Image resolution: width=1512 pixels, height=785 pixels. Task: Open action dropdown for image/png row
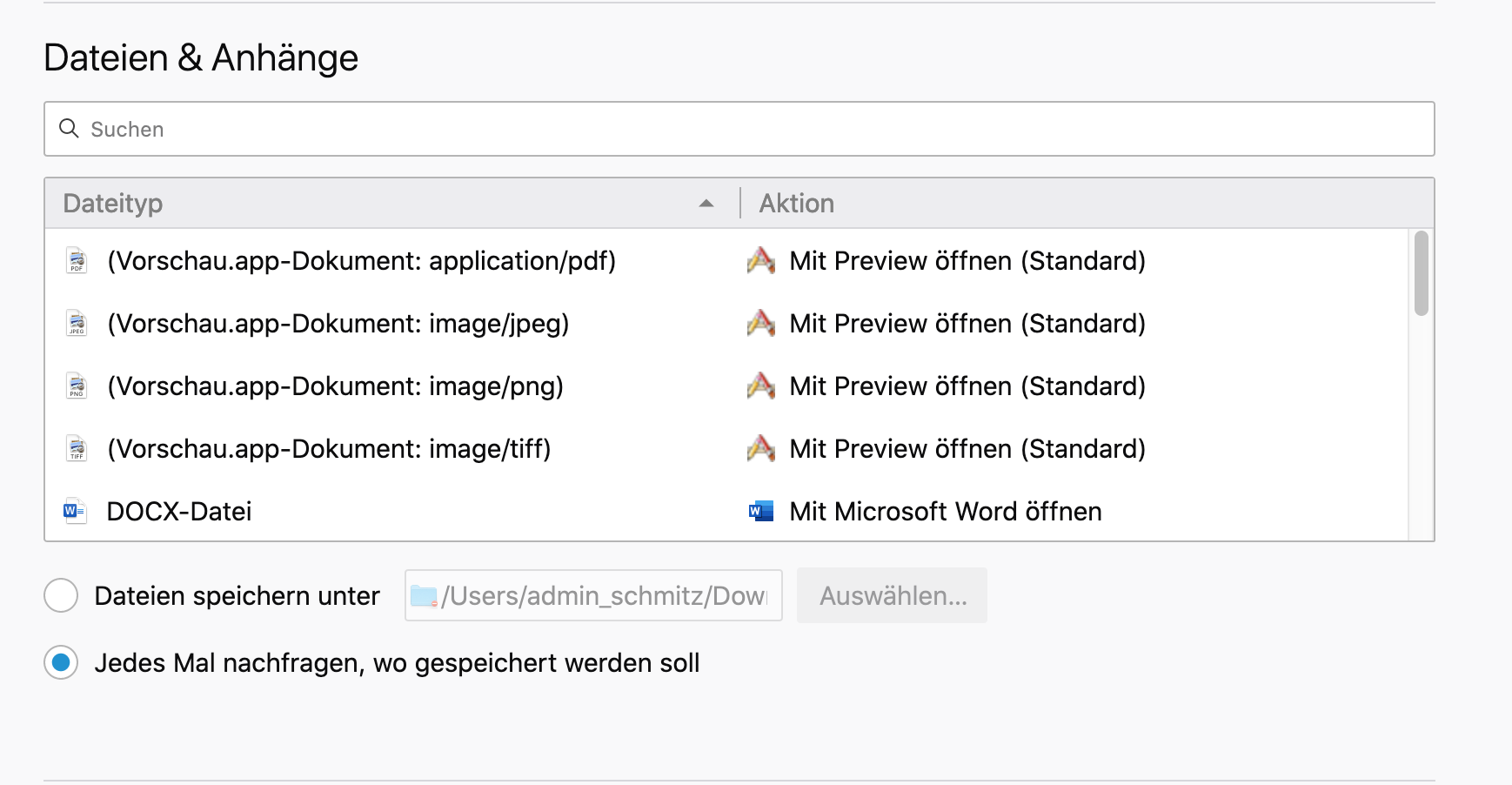click(x=967, y=386)
